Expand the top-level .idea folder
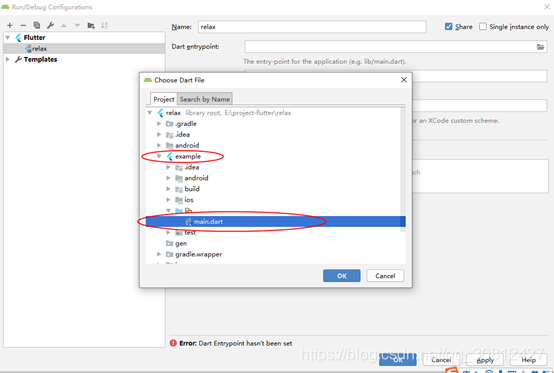Image resolution: width=554 pixels, height=373 pixels. 159,135
